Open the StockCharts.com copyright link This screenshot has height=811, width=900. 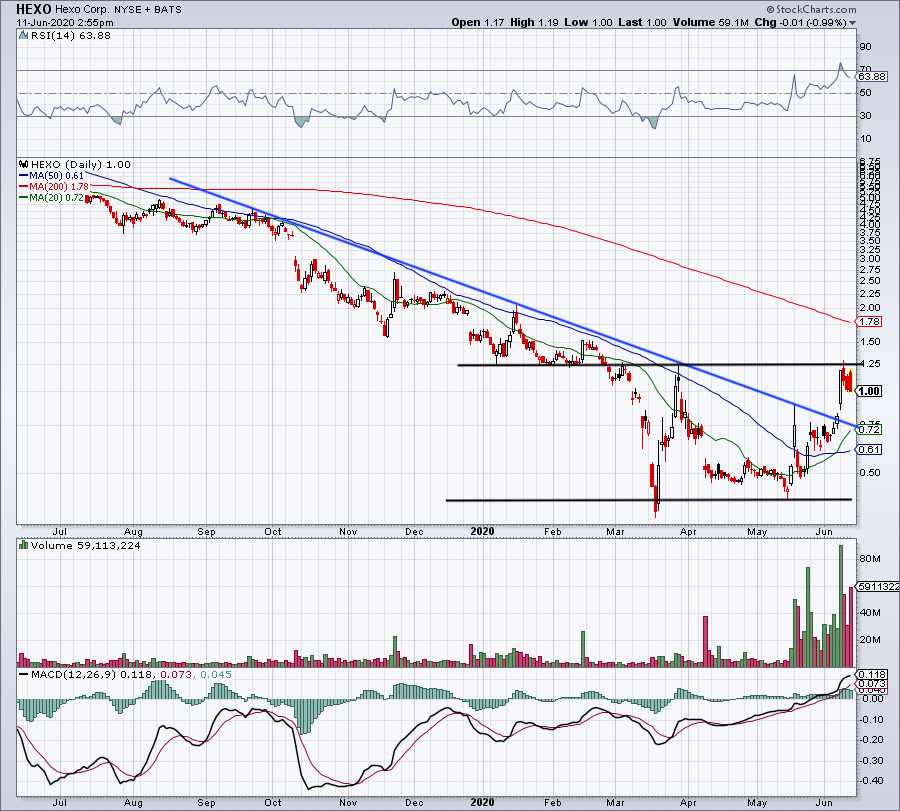(811, 9)
